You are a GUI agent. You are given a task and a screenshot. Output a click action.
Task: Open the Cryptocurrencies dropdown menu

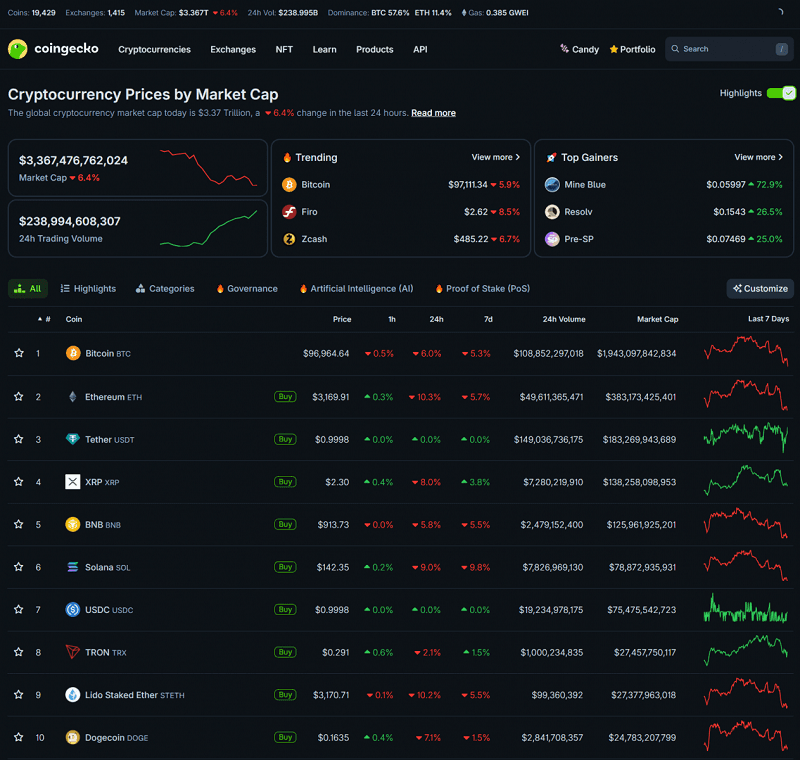(x=154, y=49)
